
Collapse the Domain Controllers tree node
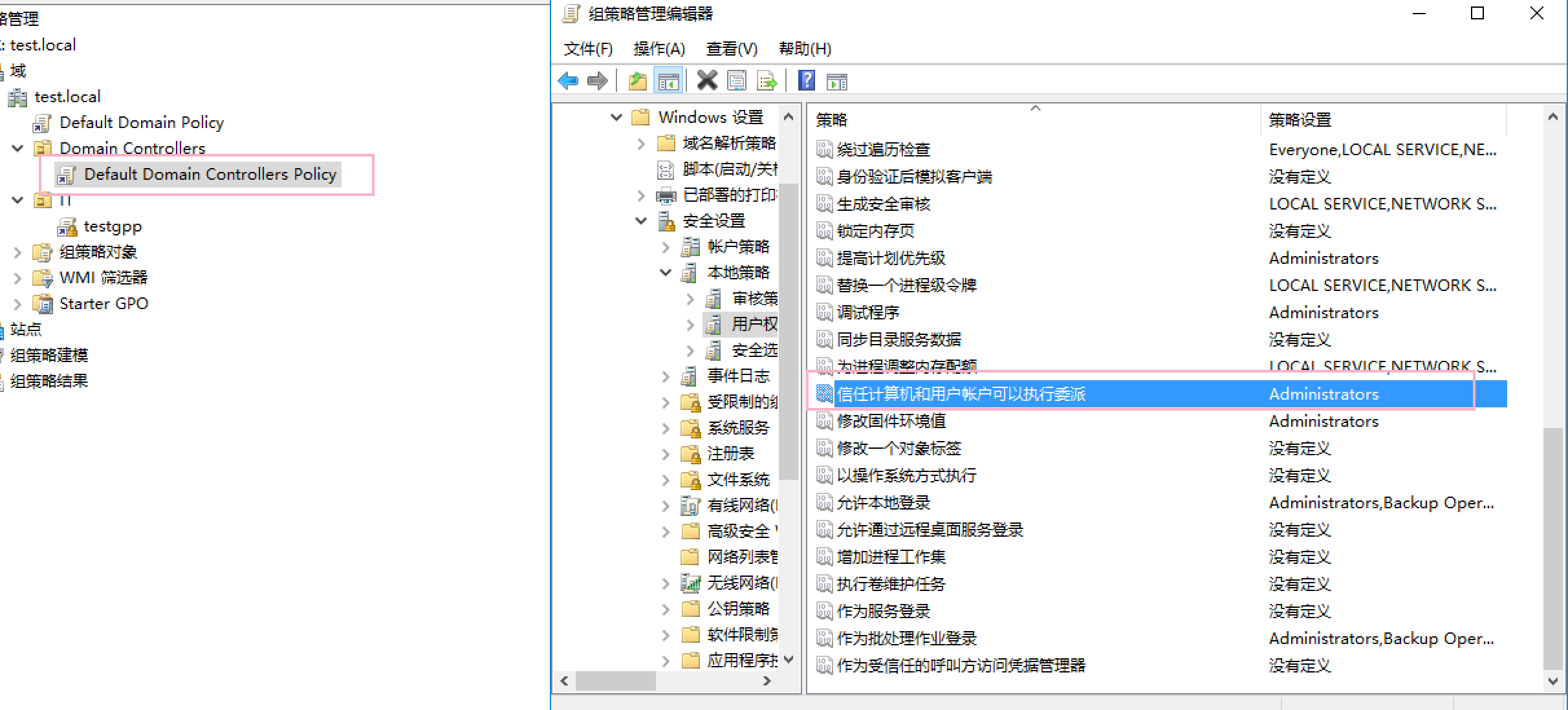coord(17,149)
